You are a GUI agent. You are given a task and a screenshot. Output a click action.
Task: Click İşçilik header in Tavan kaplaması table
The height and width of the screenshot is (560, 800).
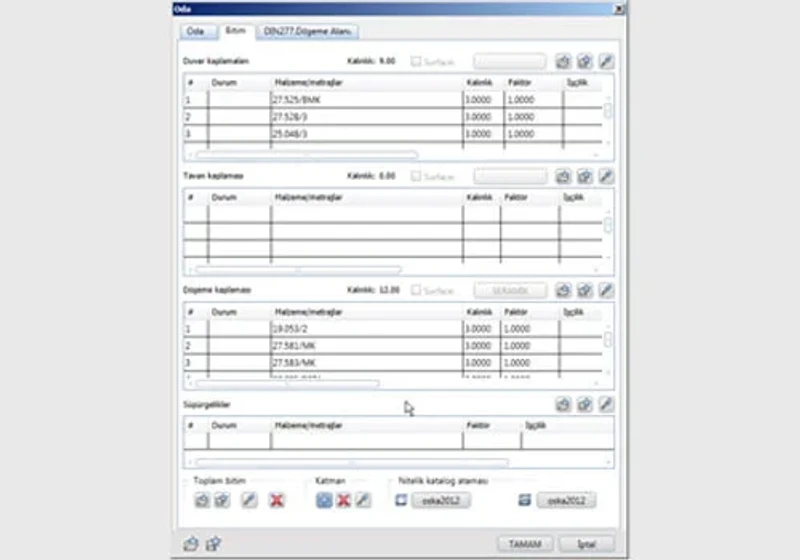pyautogui.click(x=573, y=197)
